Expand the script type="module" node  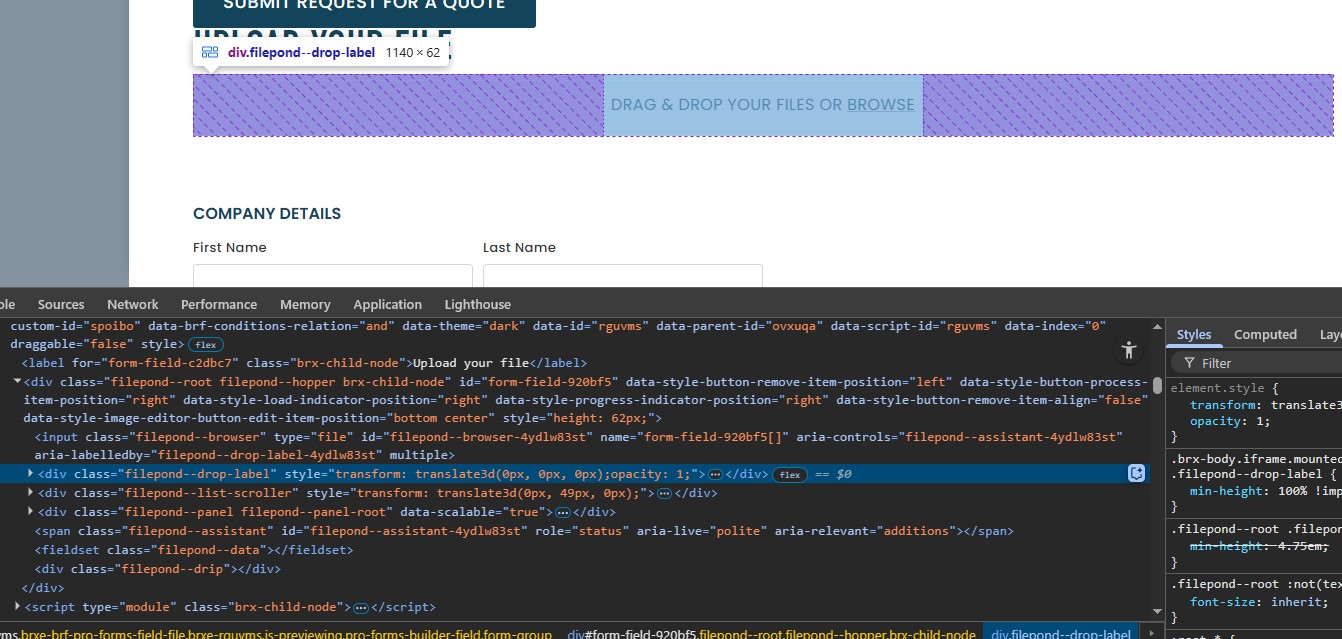pyautogui.click(x=17, y=607)
